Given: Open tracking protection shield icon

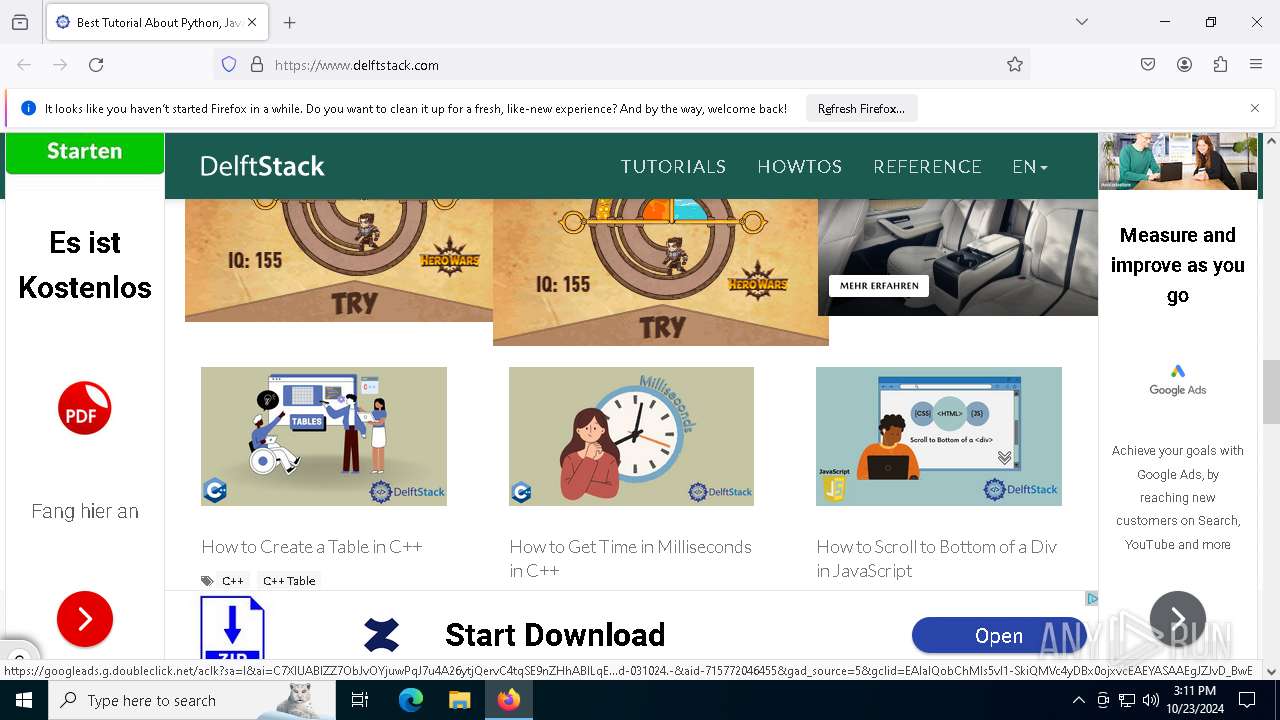Looking at the screenshot, I should (229, 65).
